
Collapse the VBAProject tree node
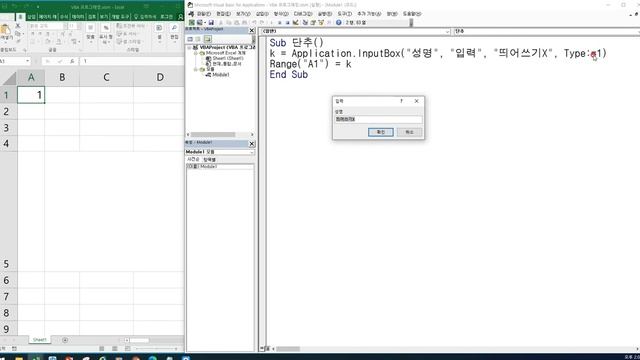[190, 48]
